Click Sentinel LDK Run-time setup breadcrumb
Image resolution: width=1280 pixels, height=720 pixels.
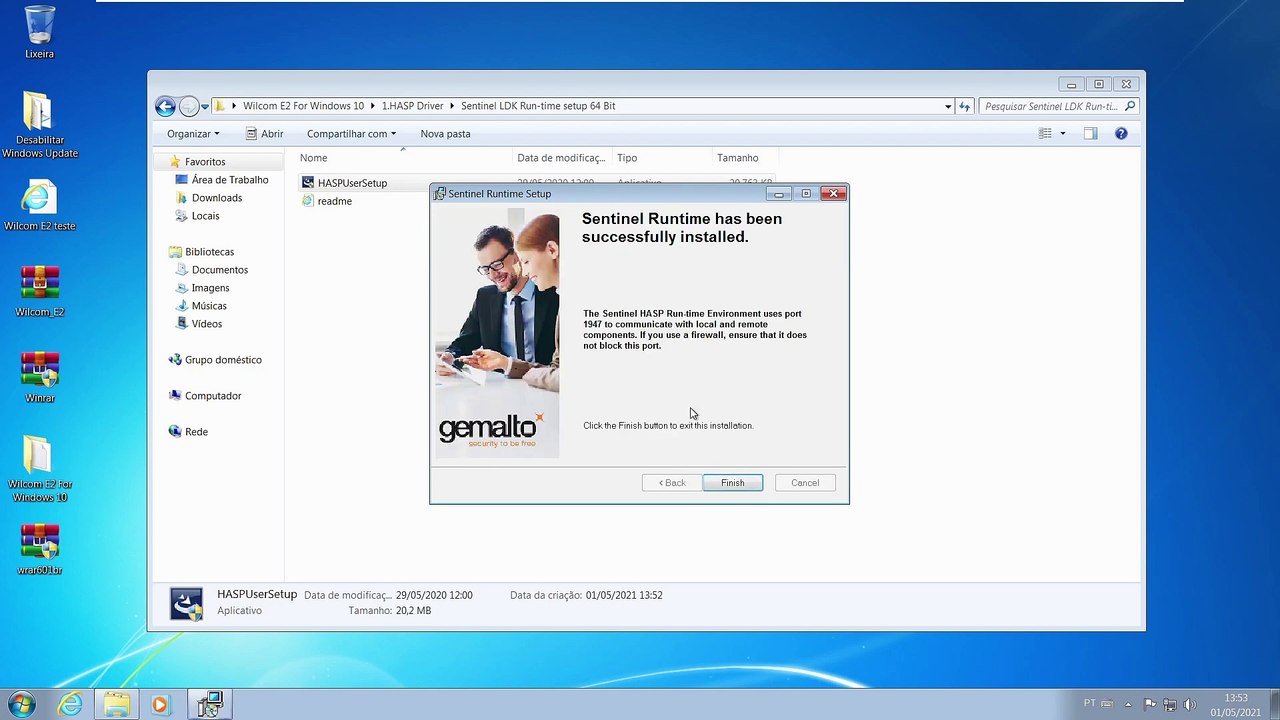538,106
